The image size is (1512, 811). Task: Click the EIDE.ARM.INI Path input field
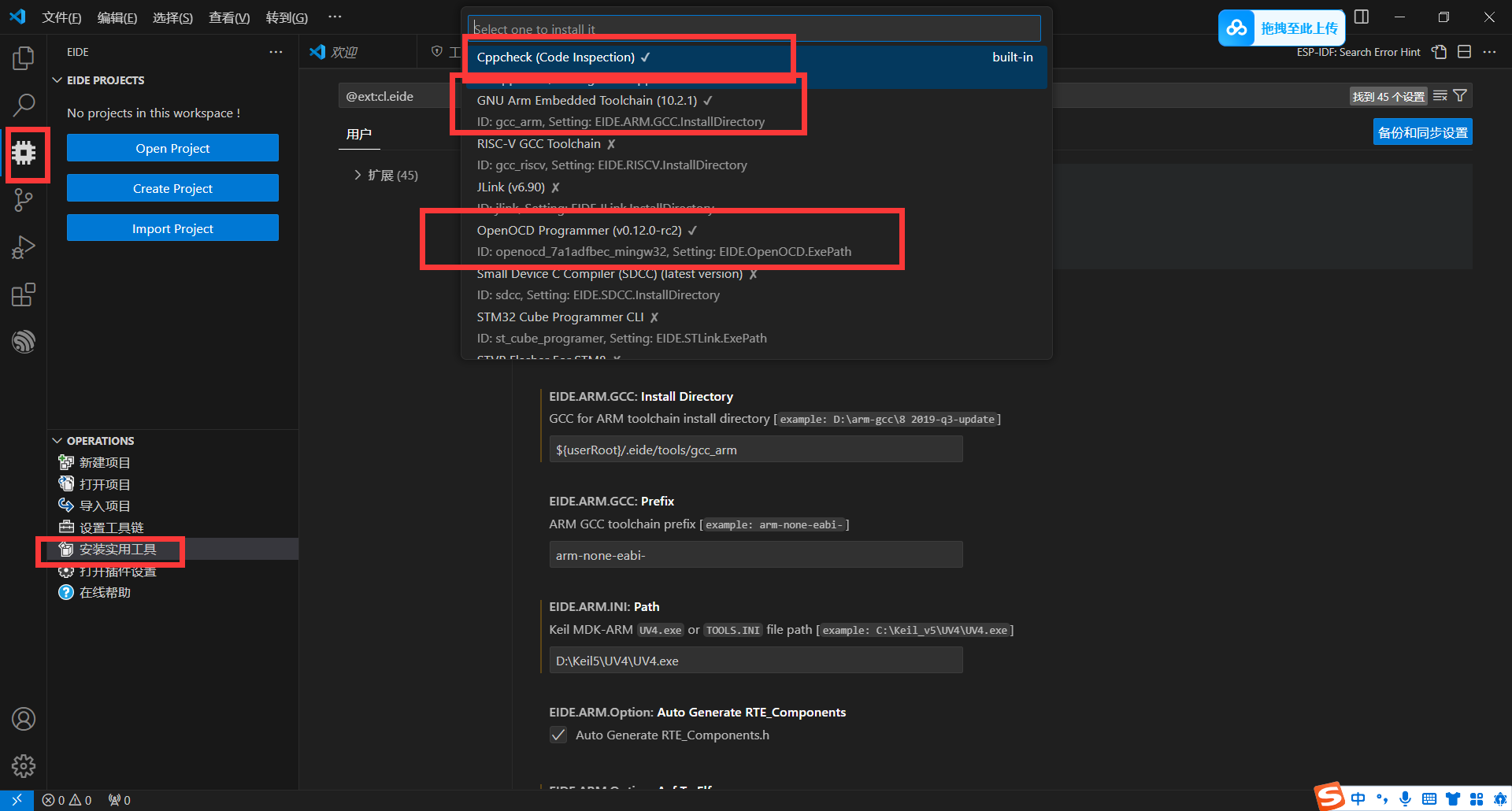(756, 660)
